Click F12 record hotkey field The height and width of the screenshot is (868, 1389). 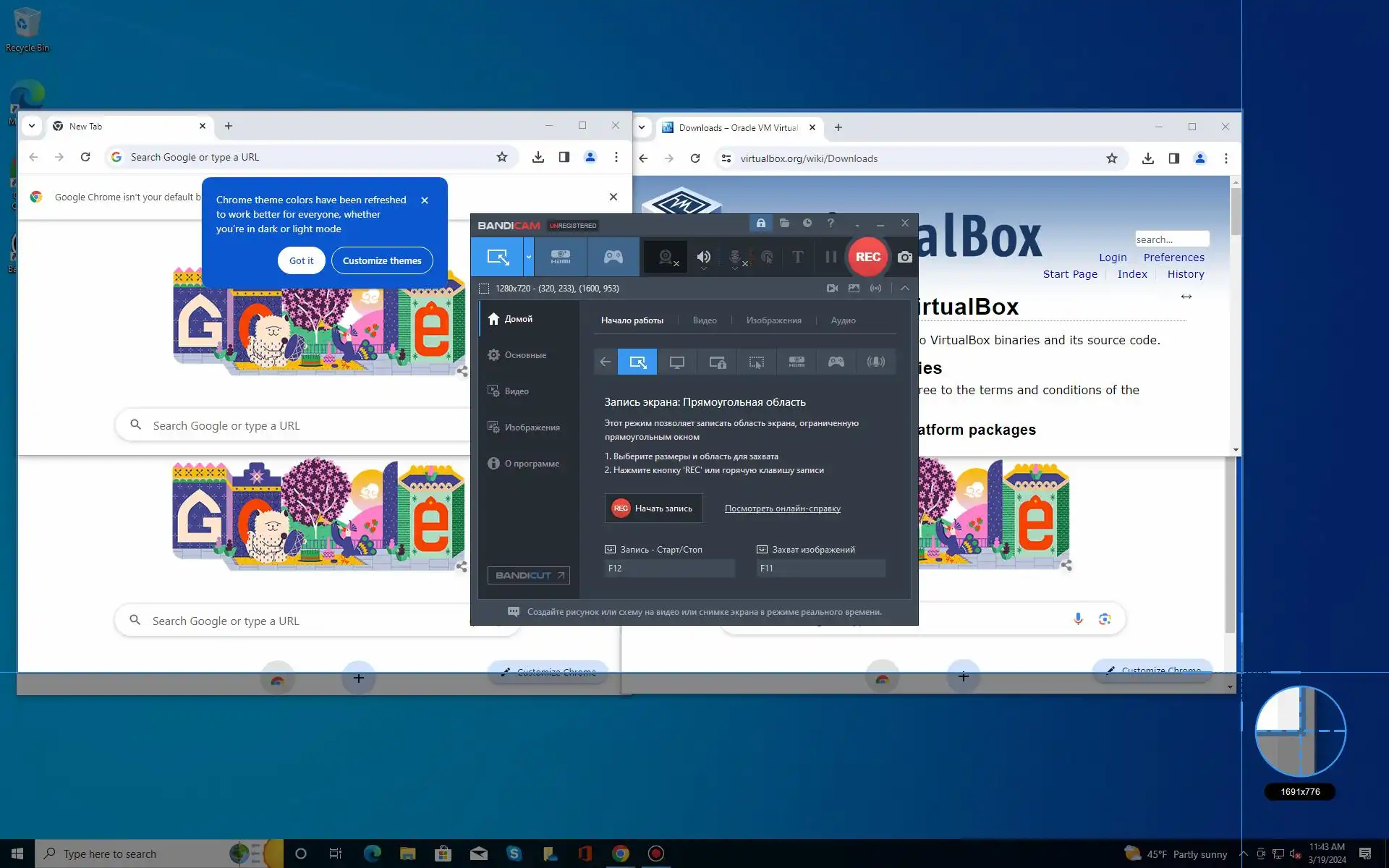click(669, 569)
